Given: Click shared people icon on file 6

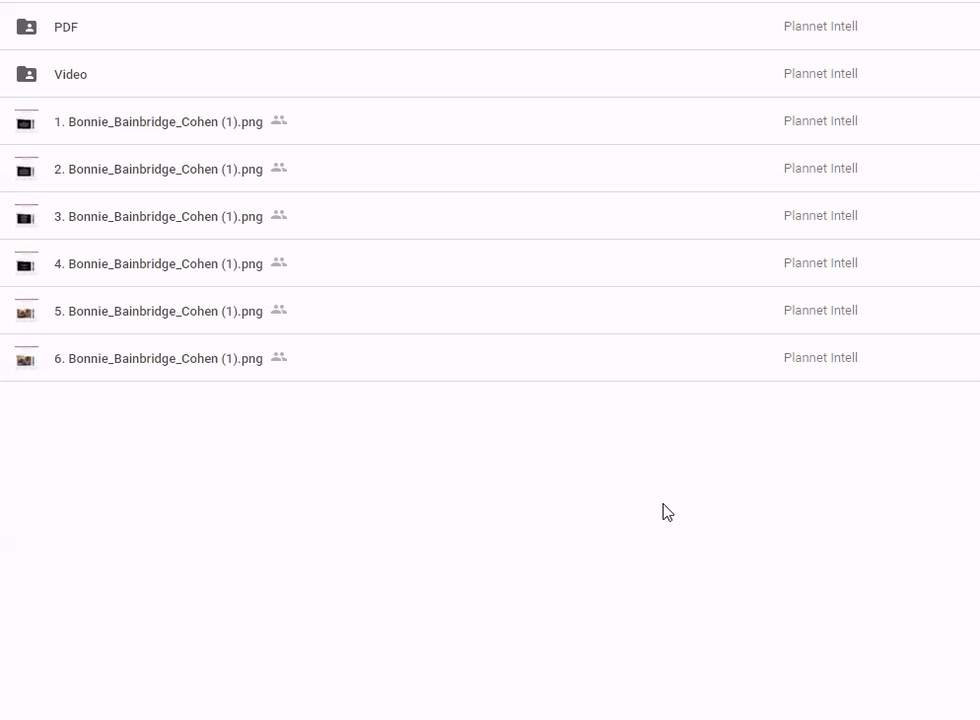Looking at the screenshot, I should (x=279, y=357).
